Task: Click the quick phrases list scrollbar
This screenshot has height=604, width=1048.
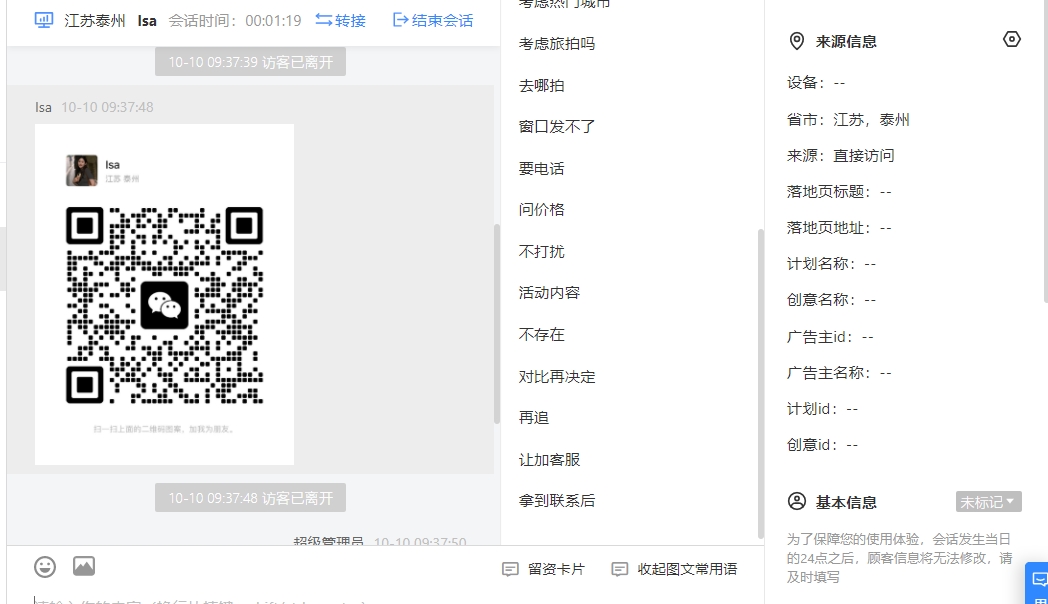Action: tap(761, 383)
